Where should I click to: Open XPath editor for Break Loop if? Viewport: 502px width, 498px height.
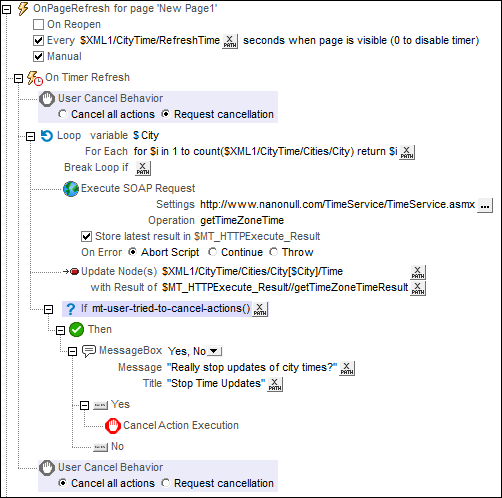143,168
